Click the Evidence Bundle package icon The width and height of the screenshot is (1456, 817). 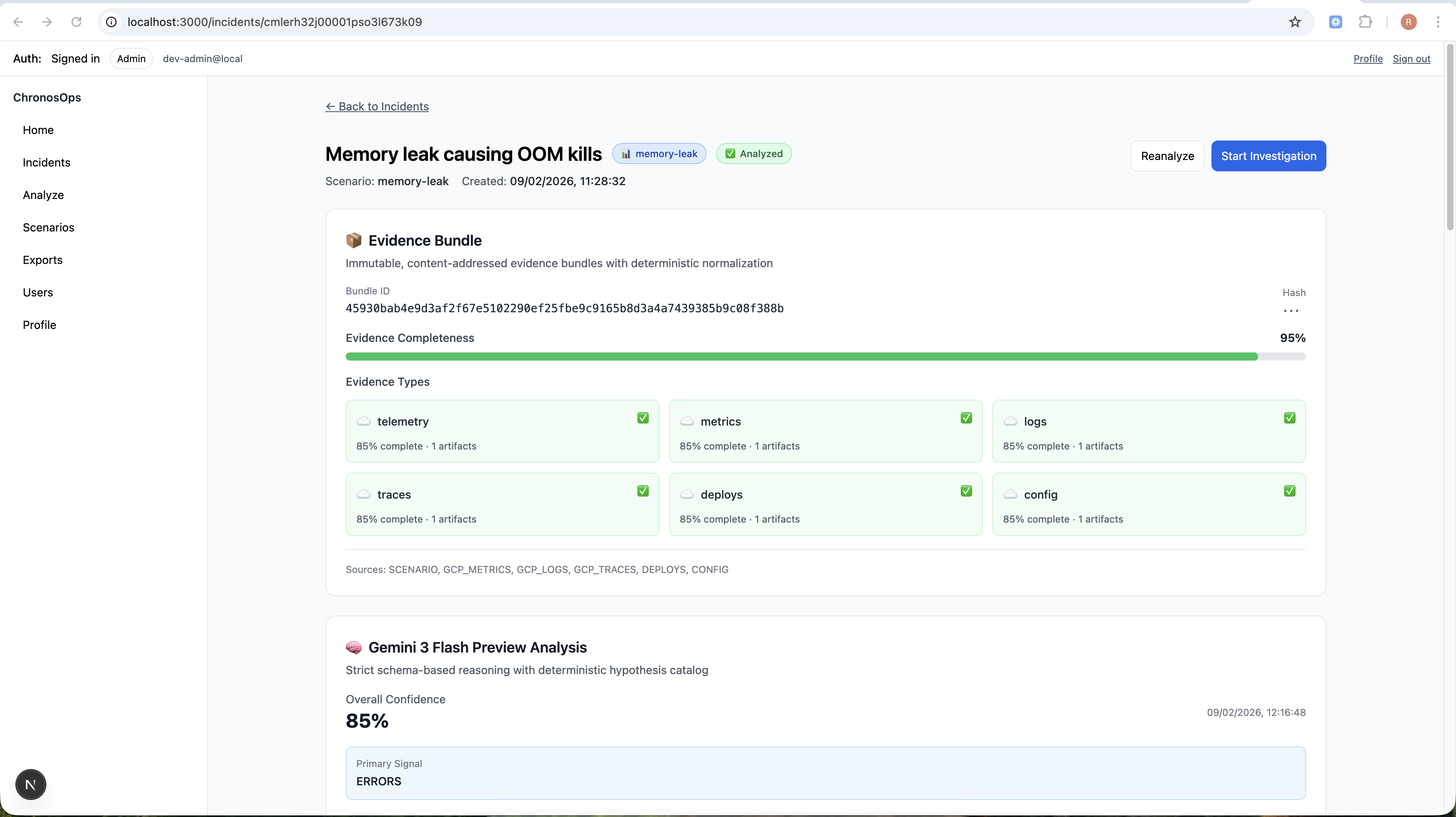(354, 240)
